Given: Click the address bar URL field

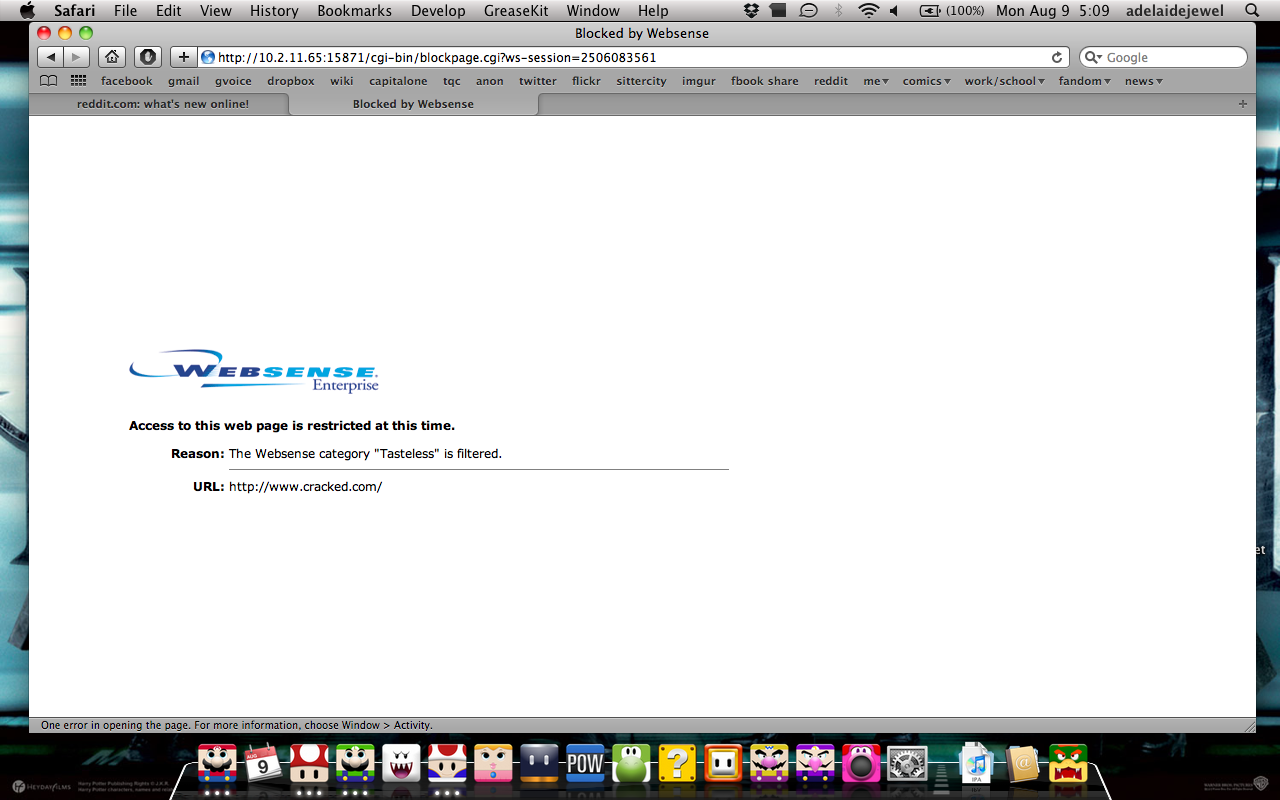Looking at the screenshot, I should click(634, 57).
